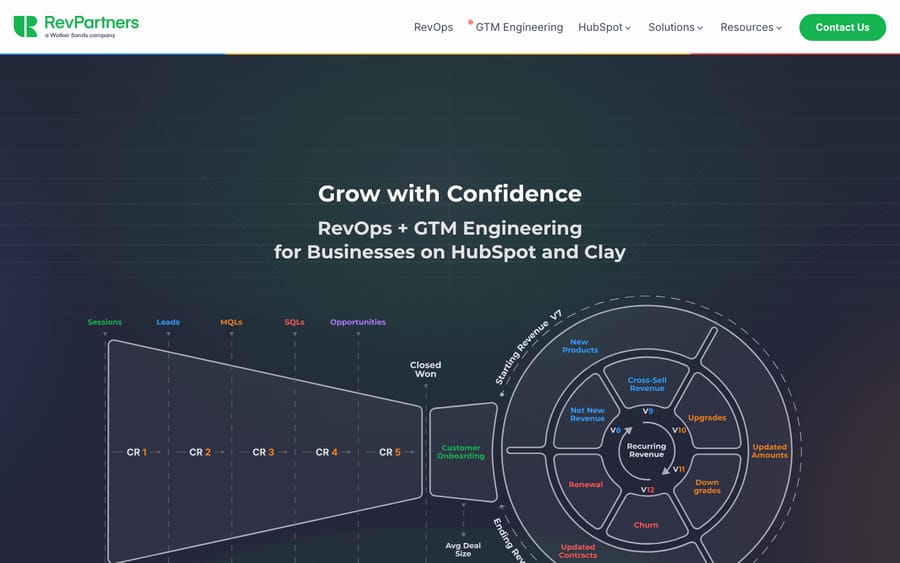The image size is (900, 563).
Task: Click the Starting Revenue V7 label
Action: pyautogui.click(x=529, y=347)
